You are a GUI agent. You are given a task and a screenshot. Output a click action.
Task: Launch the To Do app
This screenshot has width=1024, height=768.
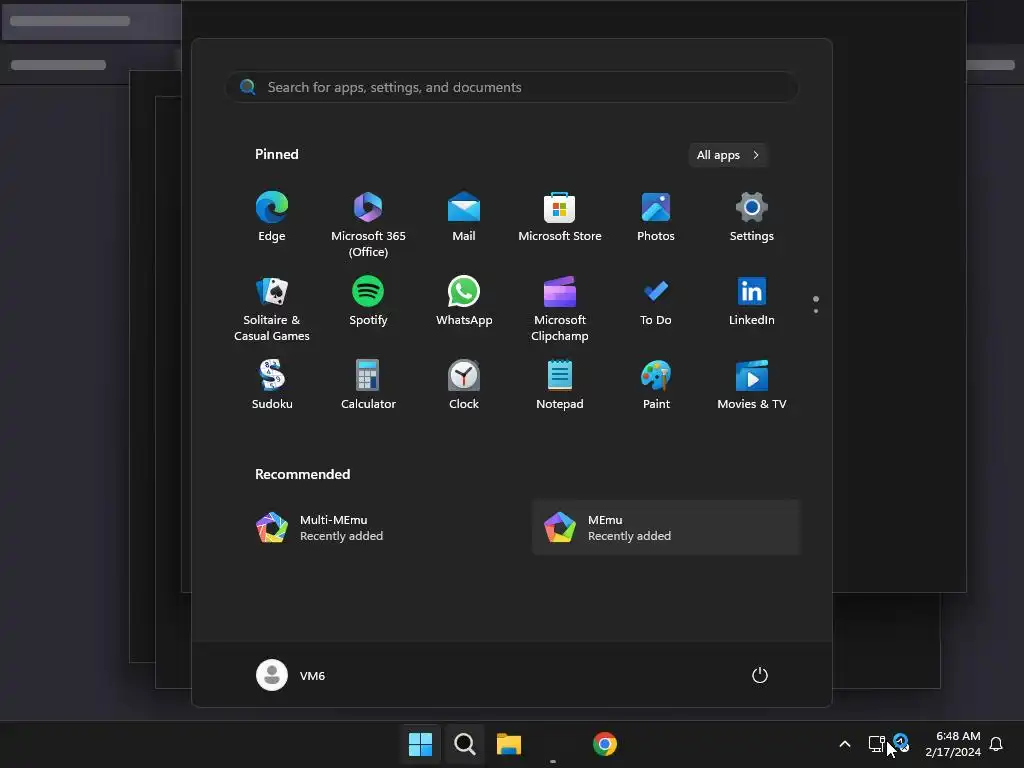pos(656,301)
